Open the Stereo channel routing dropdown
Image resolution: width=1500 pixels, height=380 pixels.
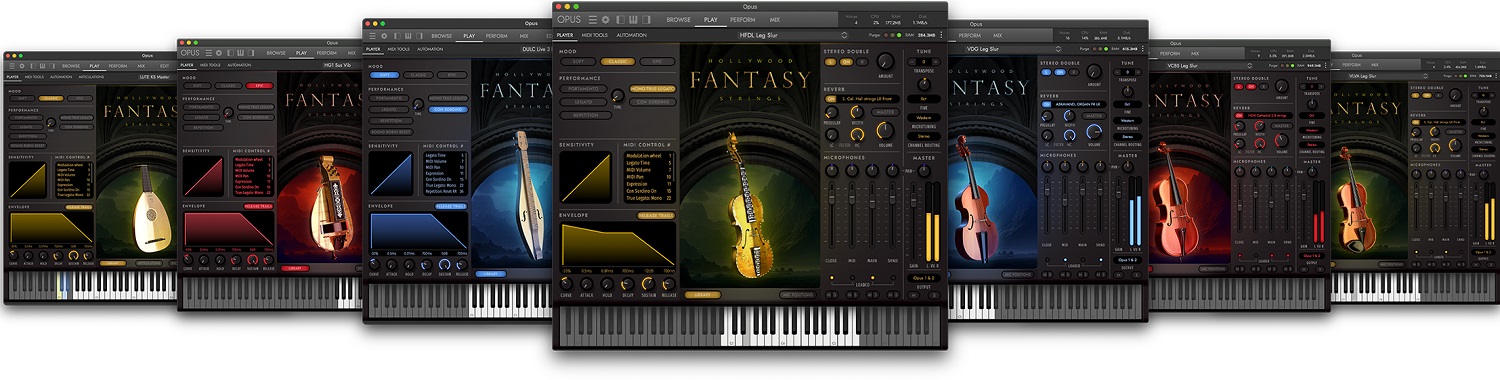pyautogui.click(x=924, y=136)
